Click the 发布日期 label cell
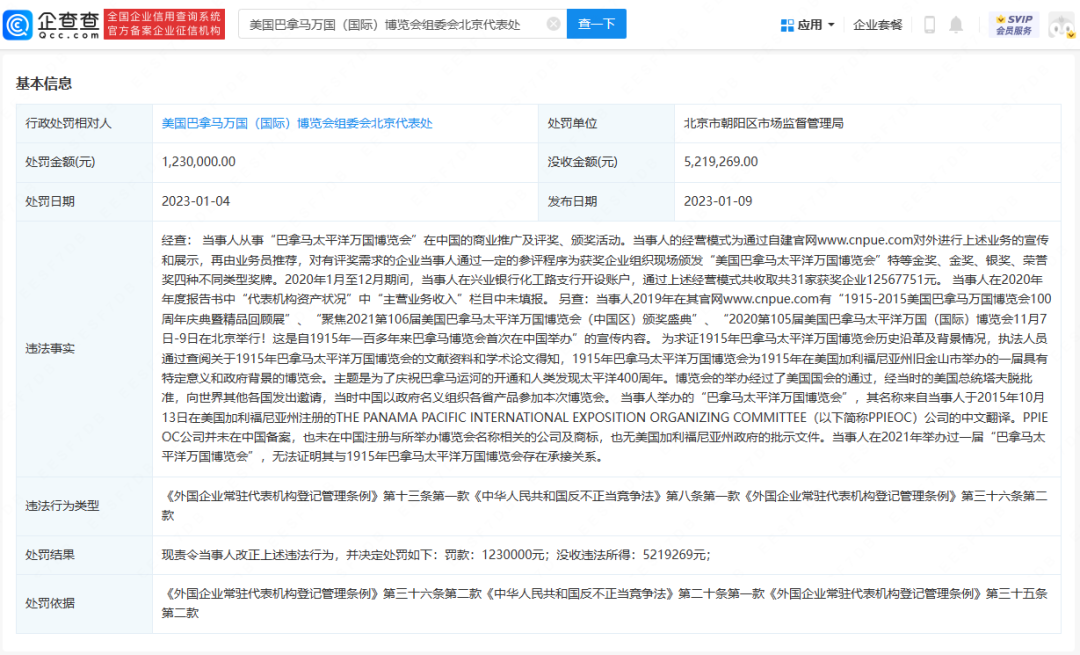 point(606,201)
